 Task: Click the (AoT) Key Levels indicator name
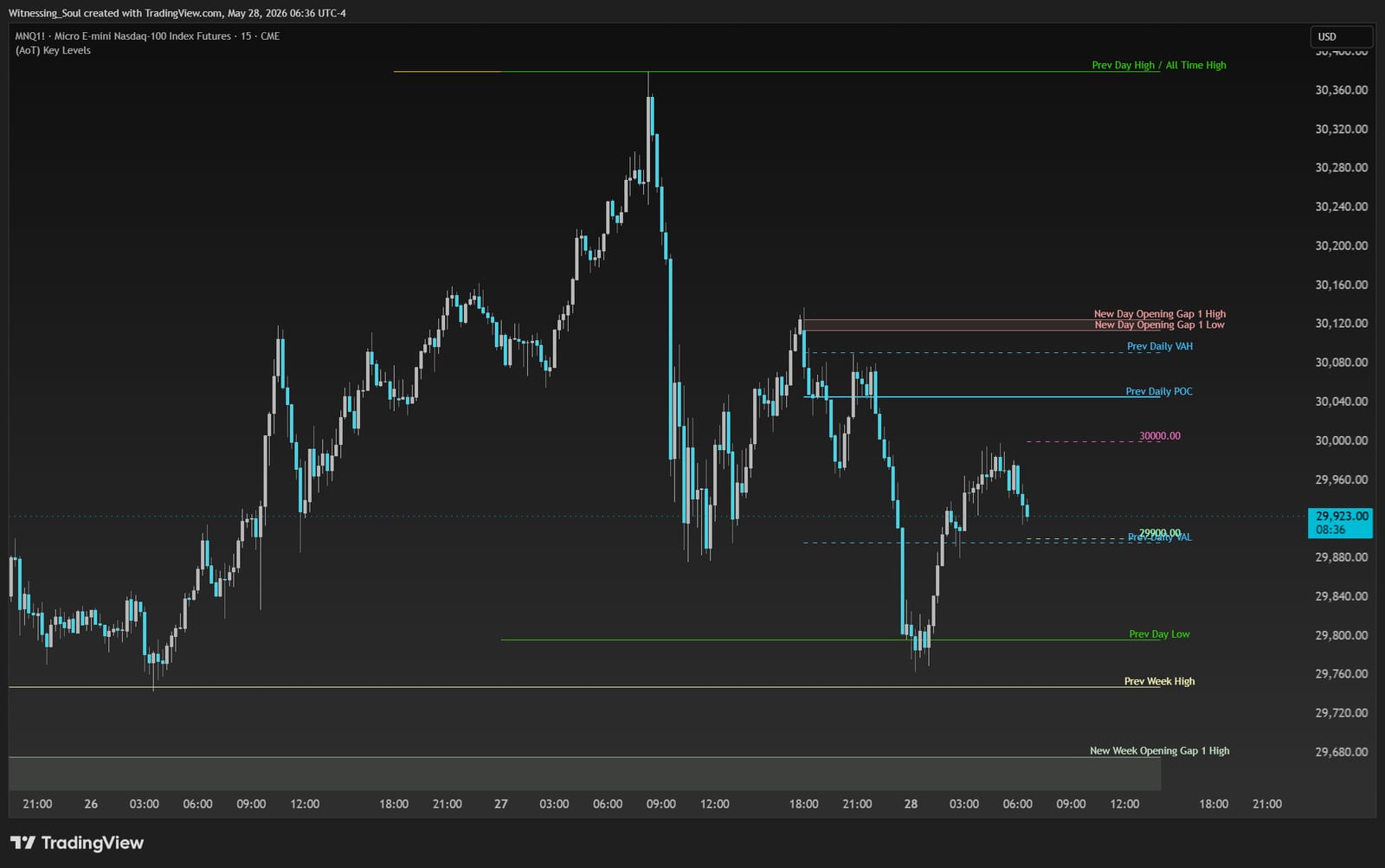[x=53, y=50]
